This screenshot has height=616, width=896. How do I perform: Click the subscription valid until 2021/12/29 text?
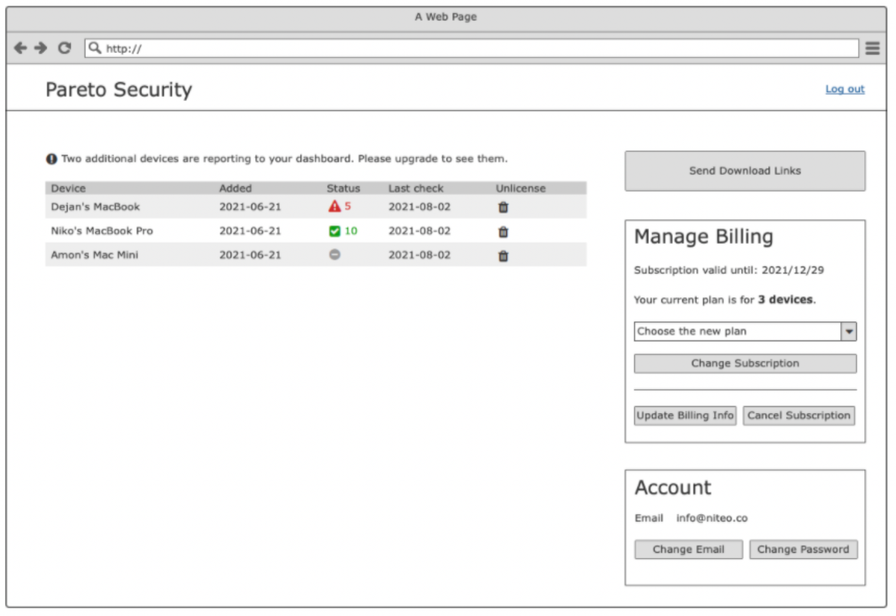pyautogui.click(x=729, y=270)
